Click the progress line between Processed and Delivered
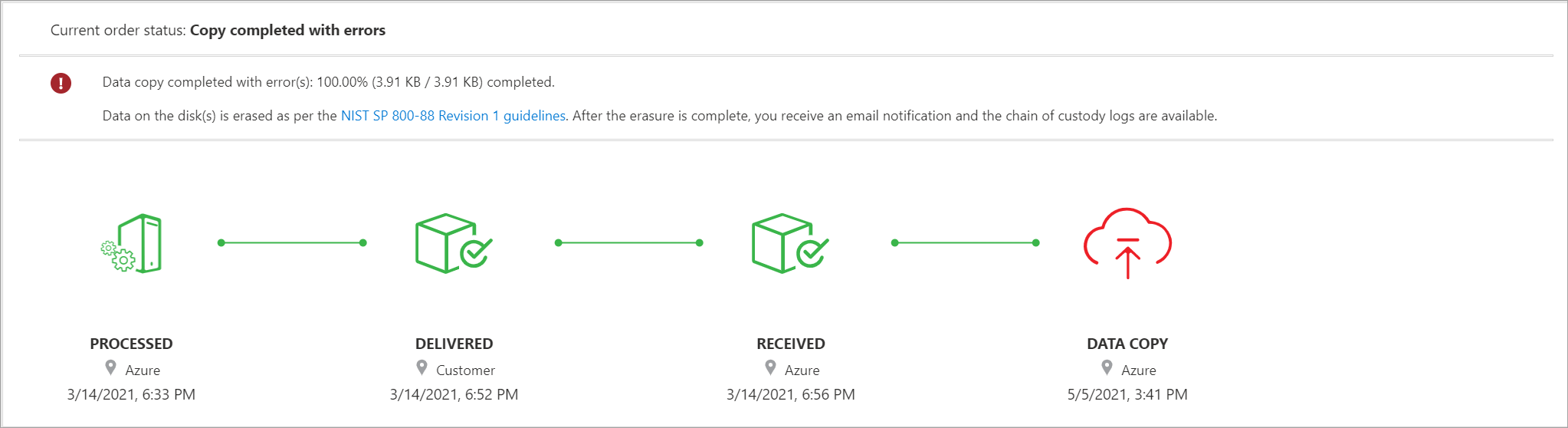 coord(292,243)
